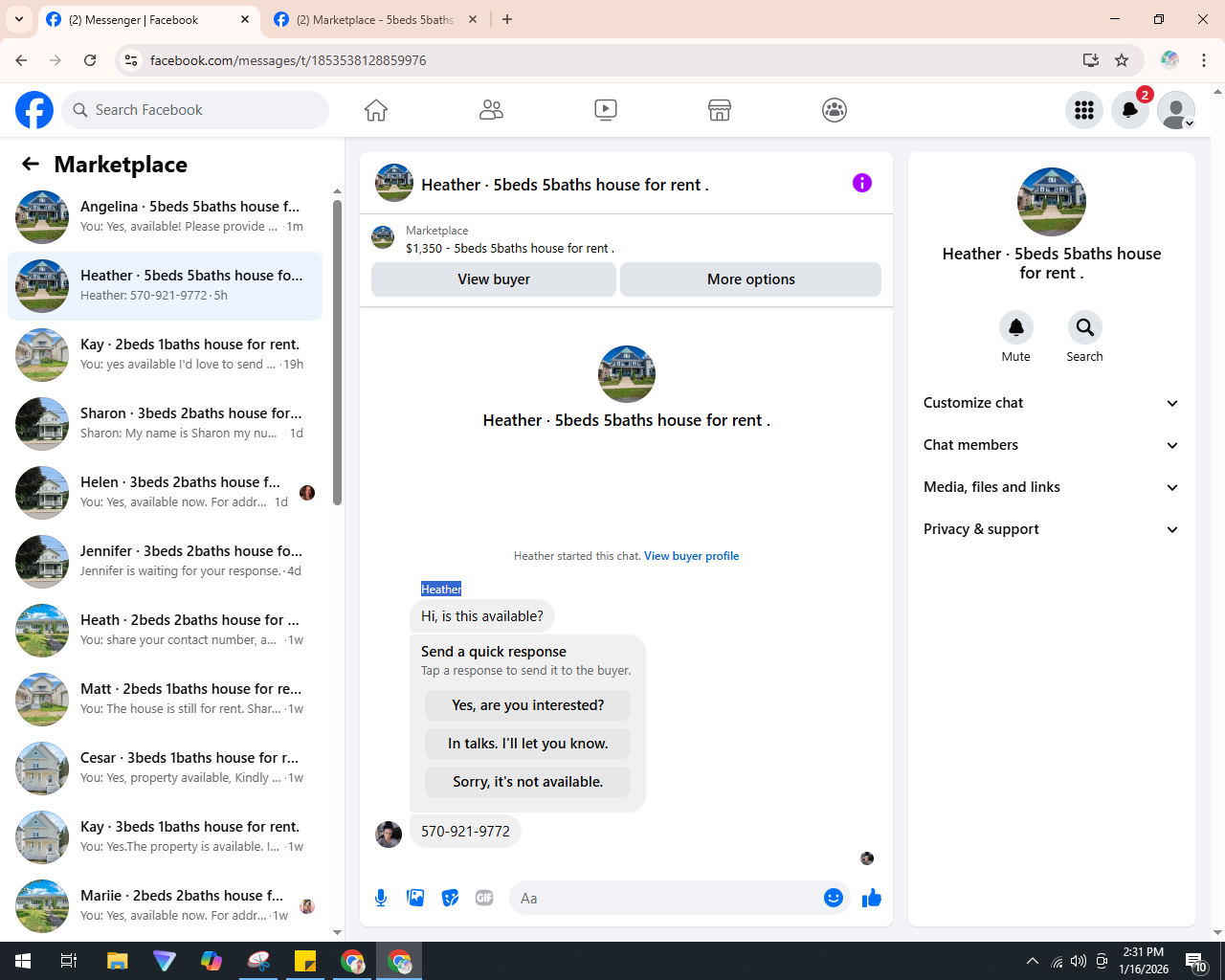The width and height of the screenshot is (1225, 980).
Task: Open Sticky Notes taskbar icon
Action: point(305,961)
